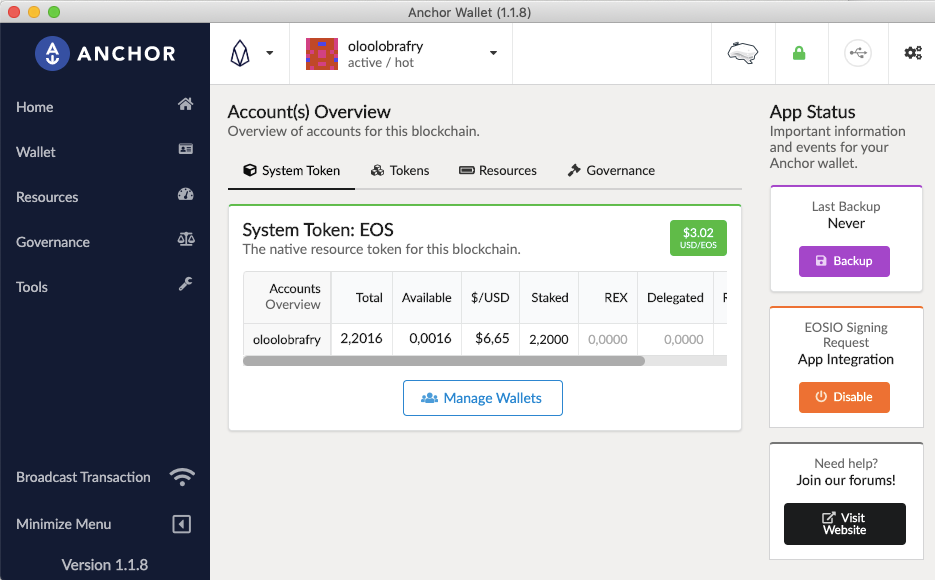Open Resources via the gauge icon

[x=185, y=194]
